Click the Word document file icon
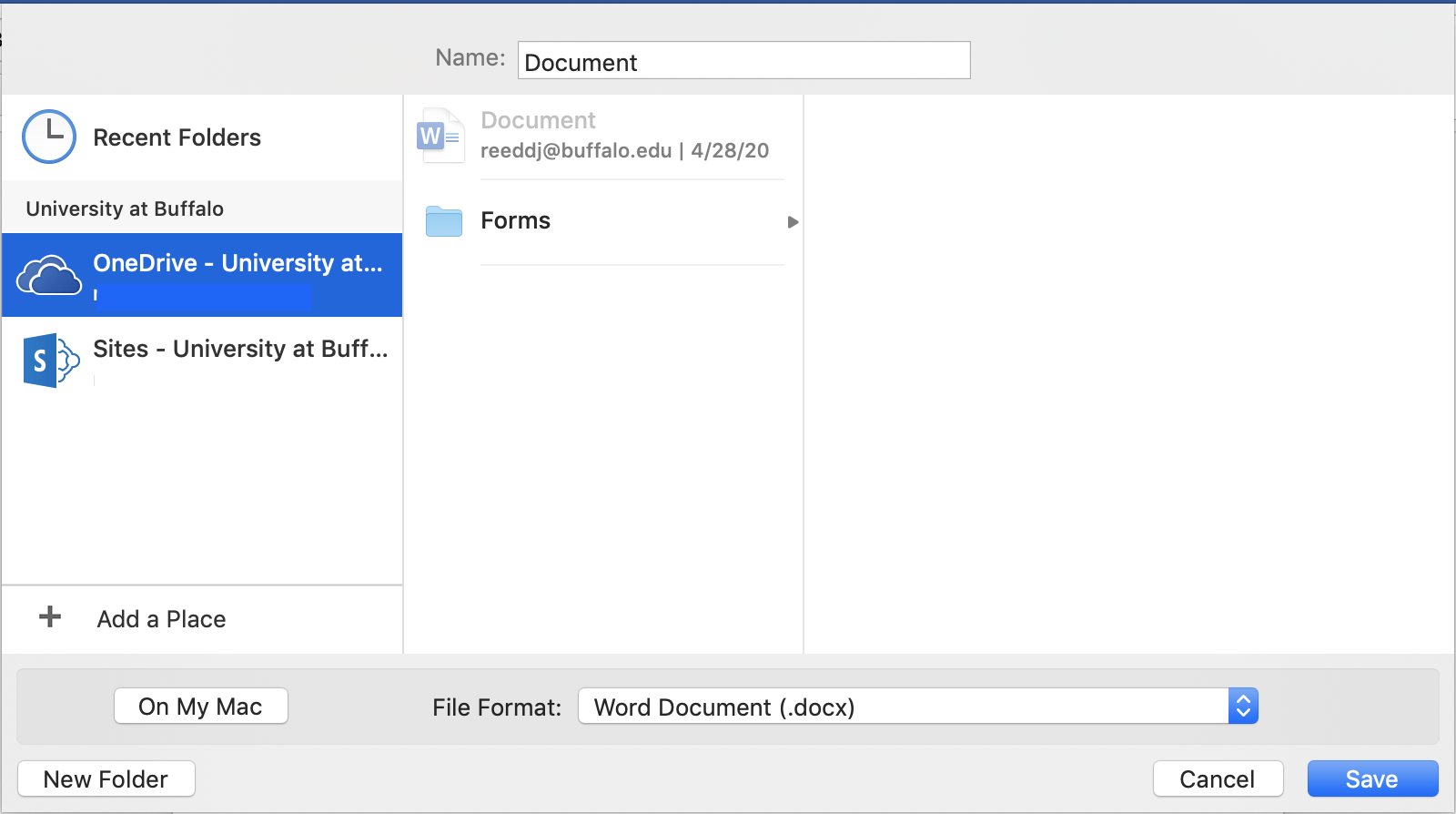 click(440, 136)
